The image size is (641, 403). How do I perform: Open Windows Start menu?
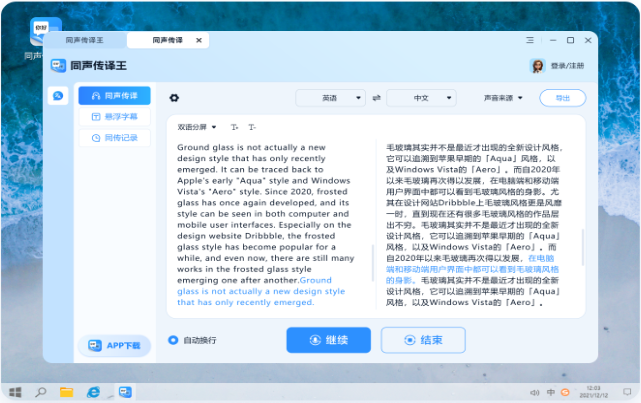[x=15, y=392]
